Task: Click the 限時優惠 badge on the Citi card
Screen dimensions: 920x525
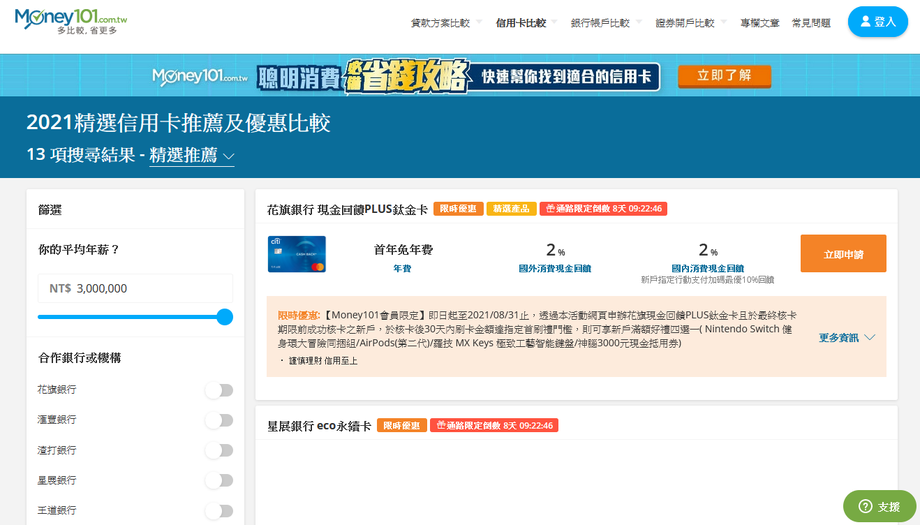Action: coord(458,209)
